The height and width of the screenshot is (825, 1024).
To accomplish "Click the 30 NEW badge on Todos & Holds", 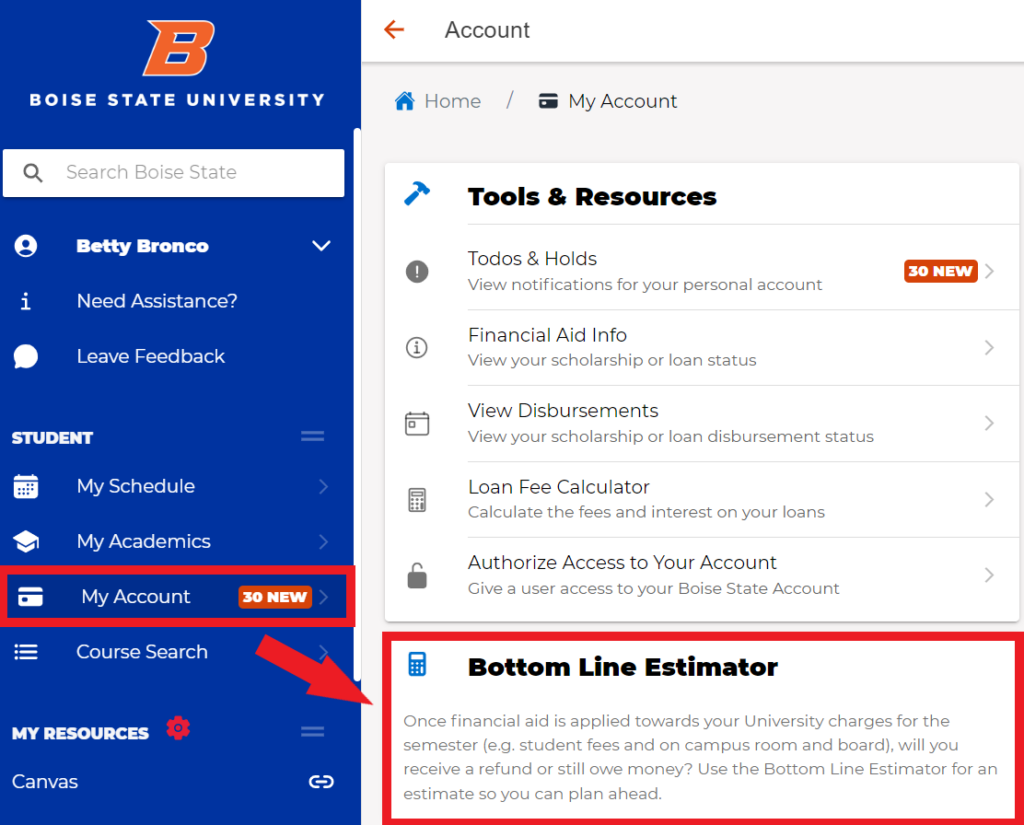I will click(x=940, y=271).
